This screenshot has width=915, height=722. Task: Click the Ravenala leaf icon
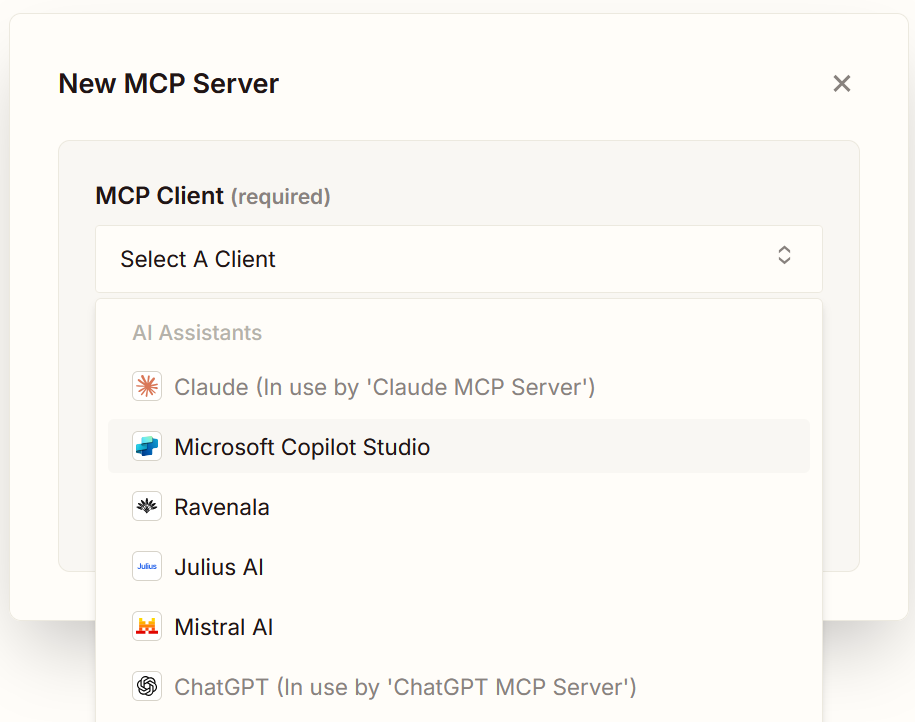coord(147,507)
